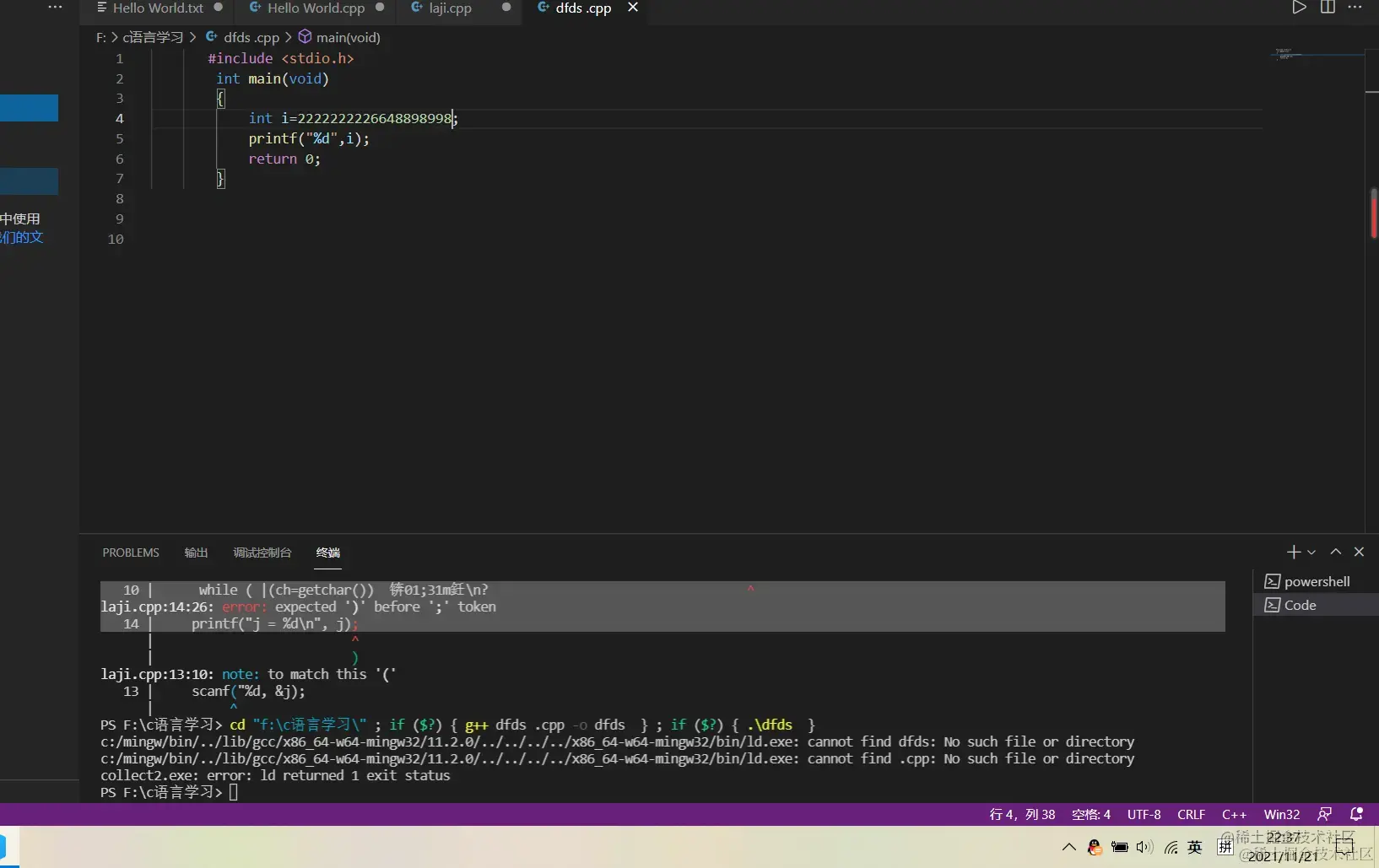Open the volume control icon
Viewport: 1379px width, 868px height.
point(1145,847)
